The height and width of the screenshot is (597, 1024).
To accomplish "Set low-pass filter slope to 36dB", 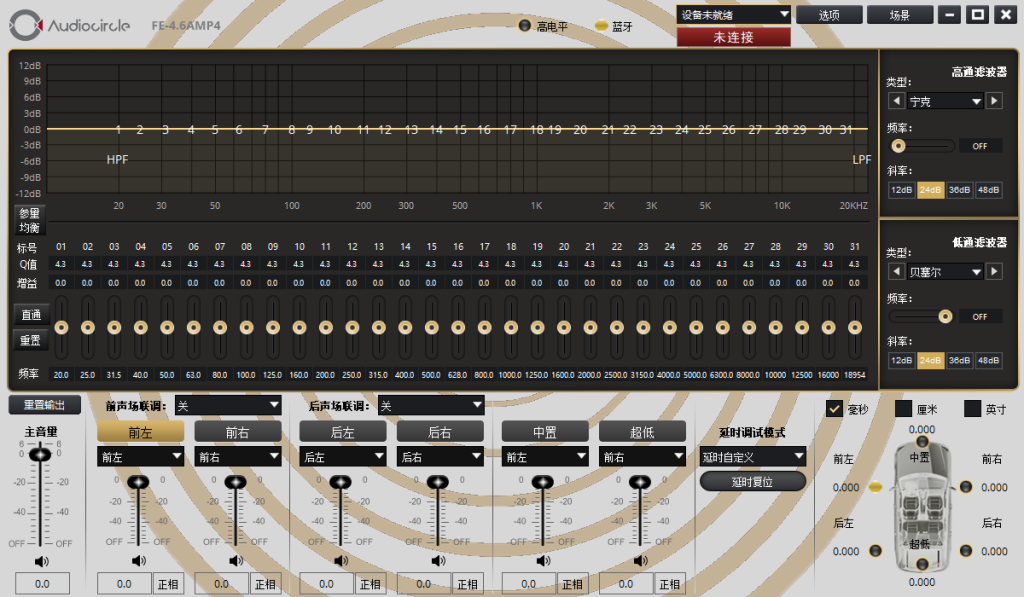I will (x=959, y=361).
